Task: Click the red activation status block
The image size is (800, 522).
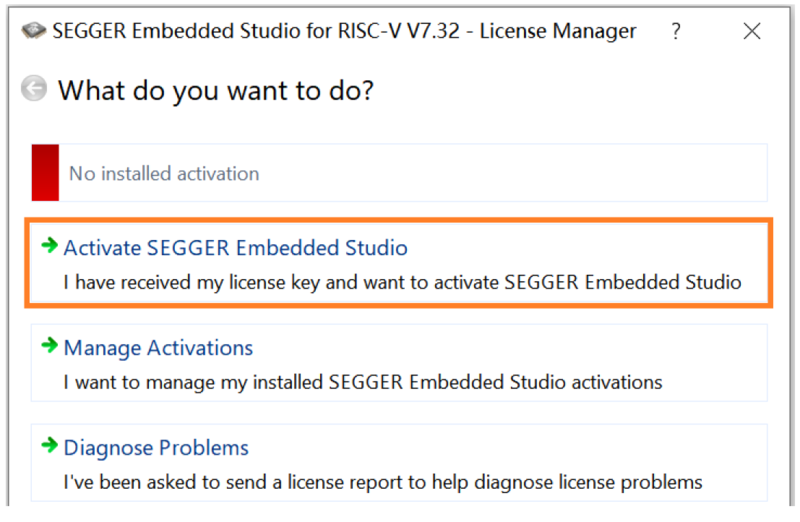Action: tap(45, 173)
